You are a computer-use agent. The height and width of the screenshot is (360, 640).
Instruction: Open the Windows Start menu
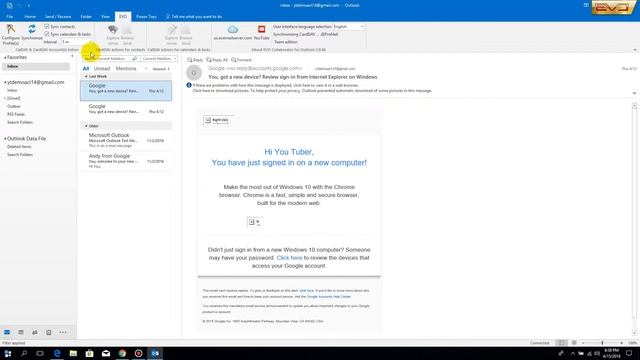tap(8, 353)
